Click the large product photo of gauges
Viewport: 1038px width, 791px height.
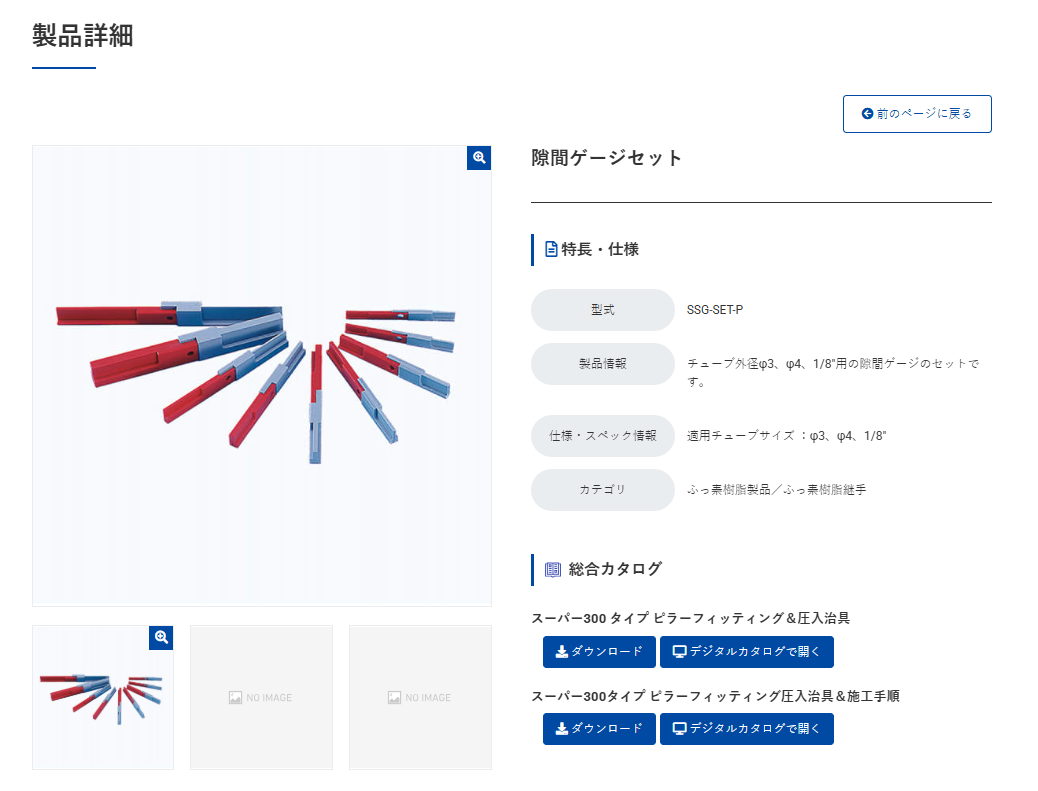[x=261, y=376]
